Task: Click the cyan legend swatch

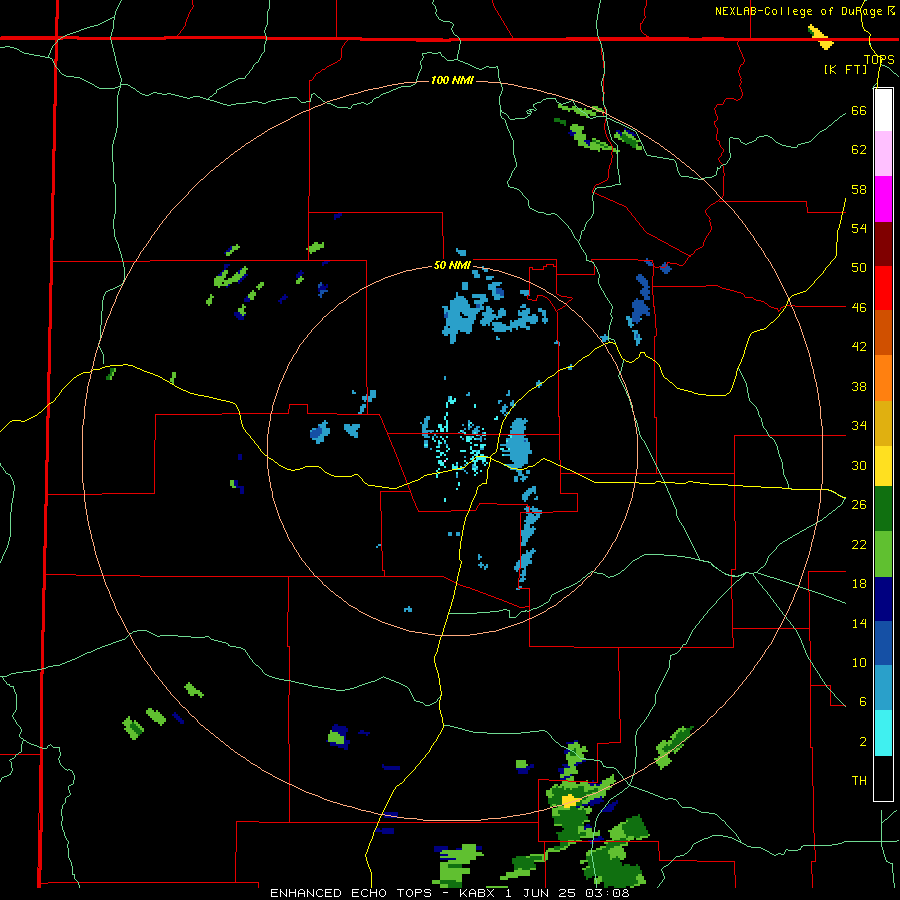Action: coord(883,733)
